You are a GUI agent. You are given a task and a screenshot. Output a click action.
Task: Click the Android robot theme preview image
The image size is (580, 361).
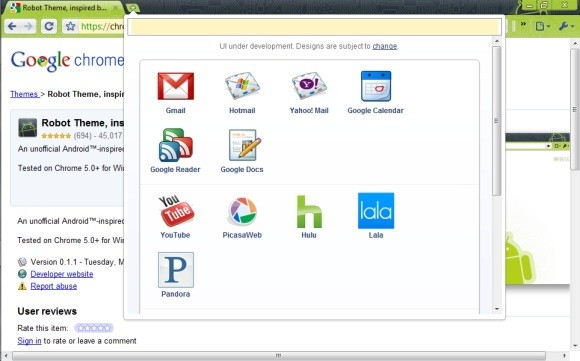click(x=537, y=209)
